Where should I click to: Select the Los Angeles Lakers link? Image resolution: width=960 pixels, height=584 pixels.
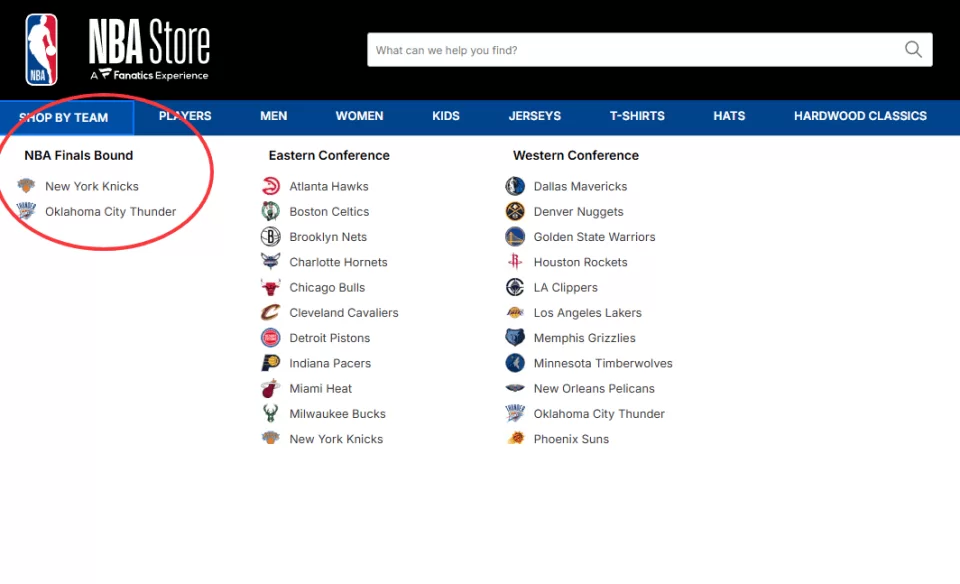point(588,313)
